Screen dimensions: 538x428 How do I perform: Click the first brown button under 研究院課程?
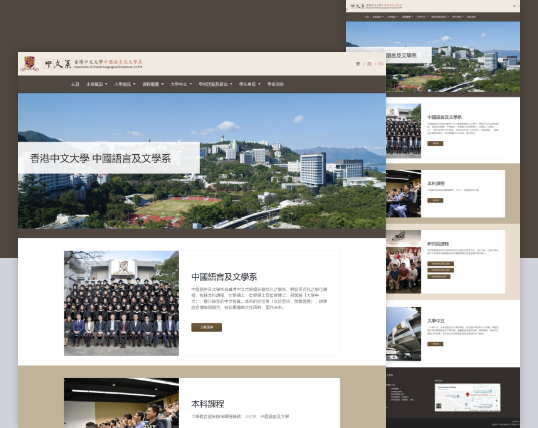441,264
